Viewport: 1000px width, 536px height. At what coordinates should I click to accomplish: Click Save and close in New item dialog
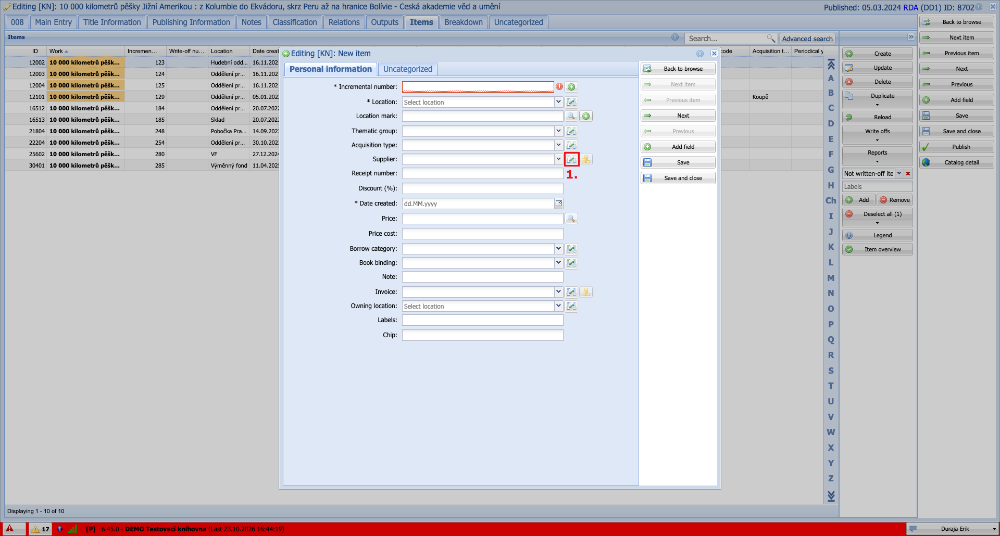(x=678, y=178)
